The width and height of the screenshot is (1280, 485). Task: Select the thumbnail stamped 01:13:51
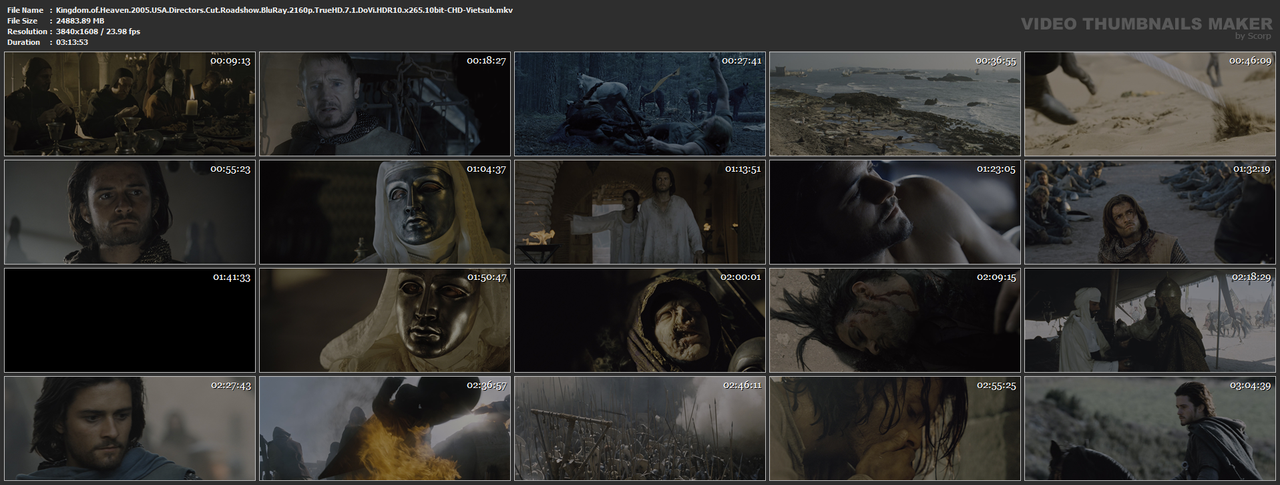640,212
